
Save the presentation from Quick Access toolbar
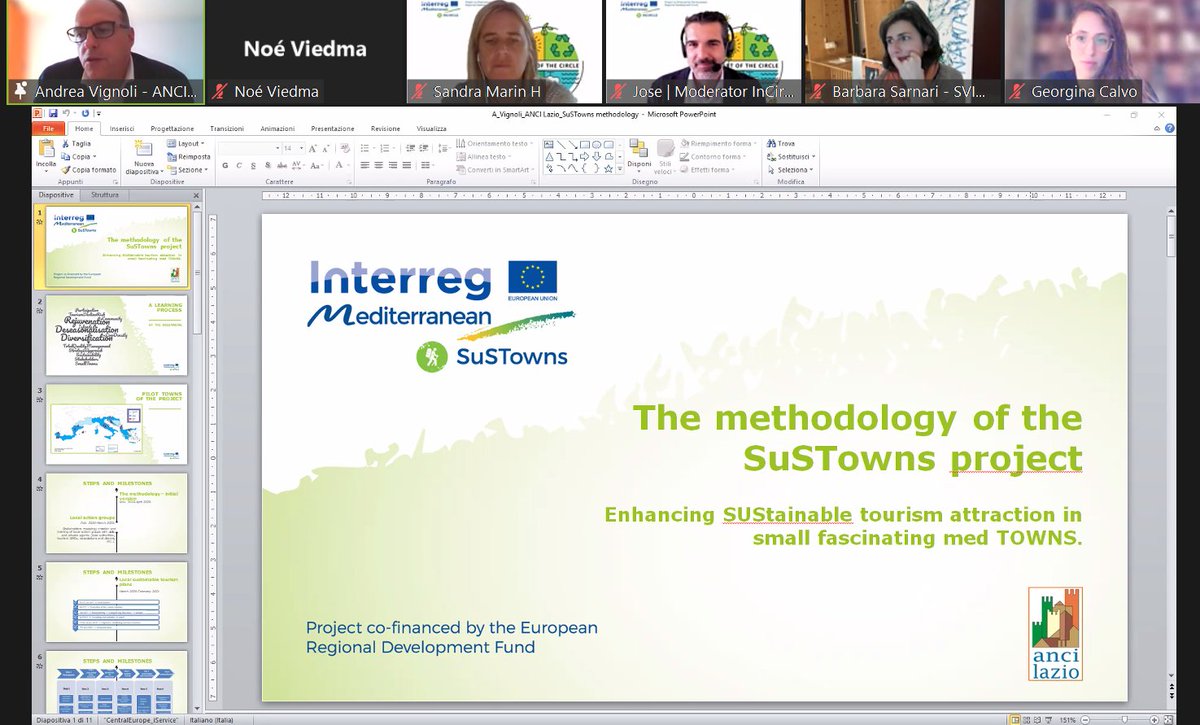pyautogui.click(x=52, y=113)
